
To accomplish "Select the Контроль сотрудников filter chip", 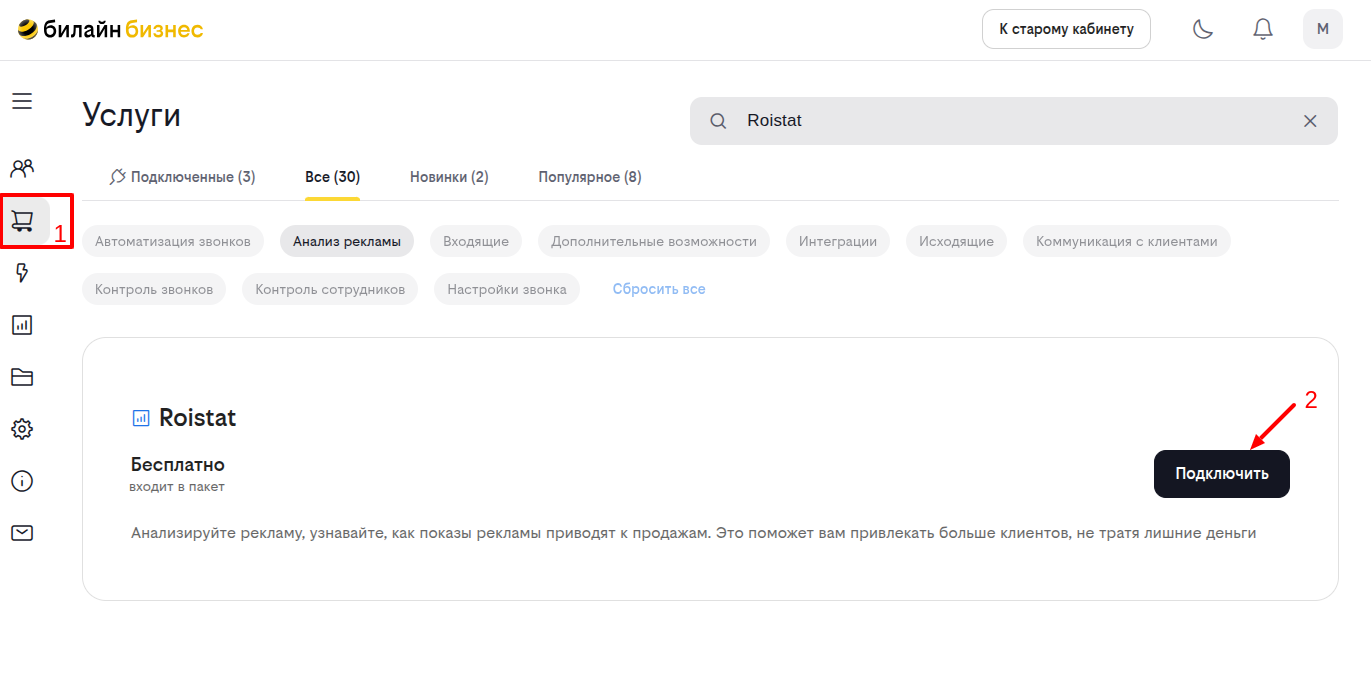I will coord(330,289).
